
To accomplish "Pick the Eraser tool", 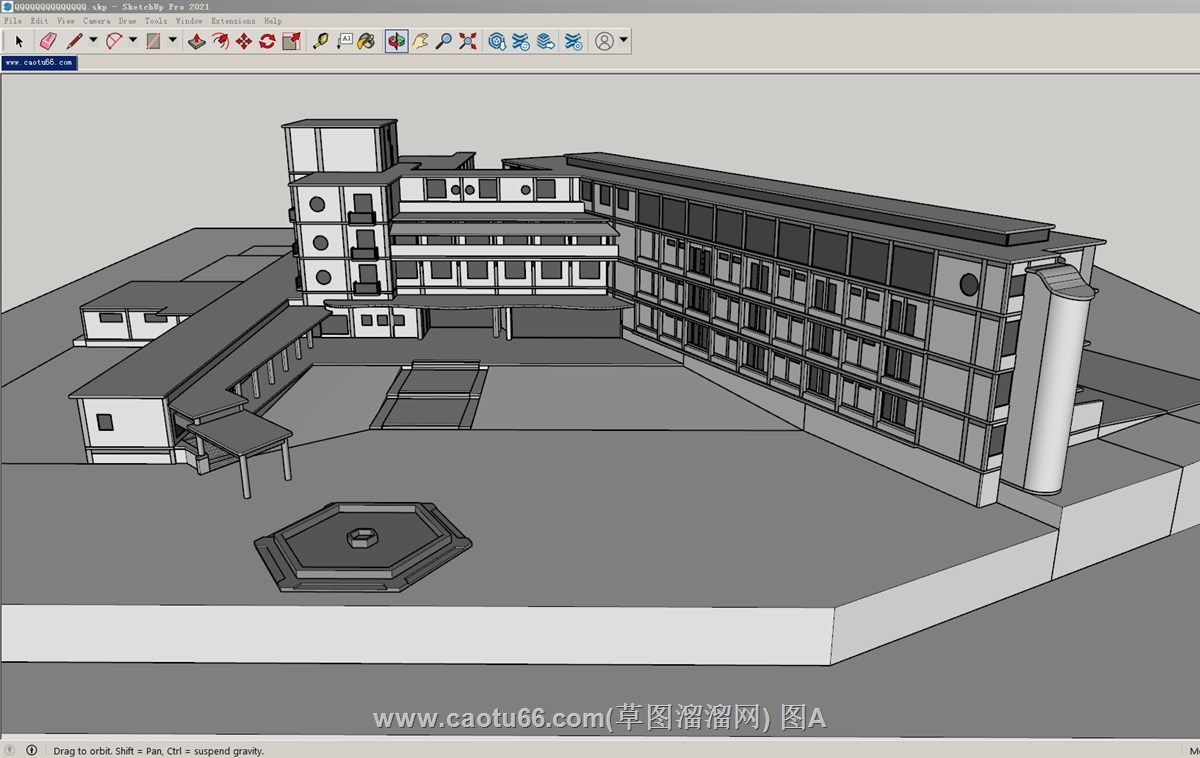I will pos(46,41).
